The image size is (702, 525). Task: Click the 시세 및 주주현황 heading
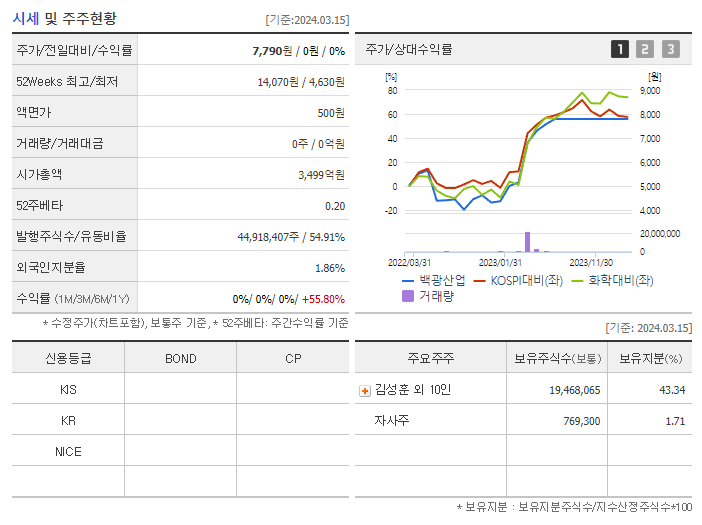click(64, 18)
